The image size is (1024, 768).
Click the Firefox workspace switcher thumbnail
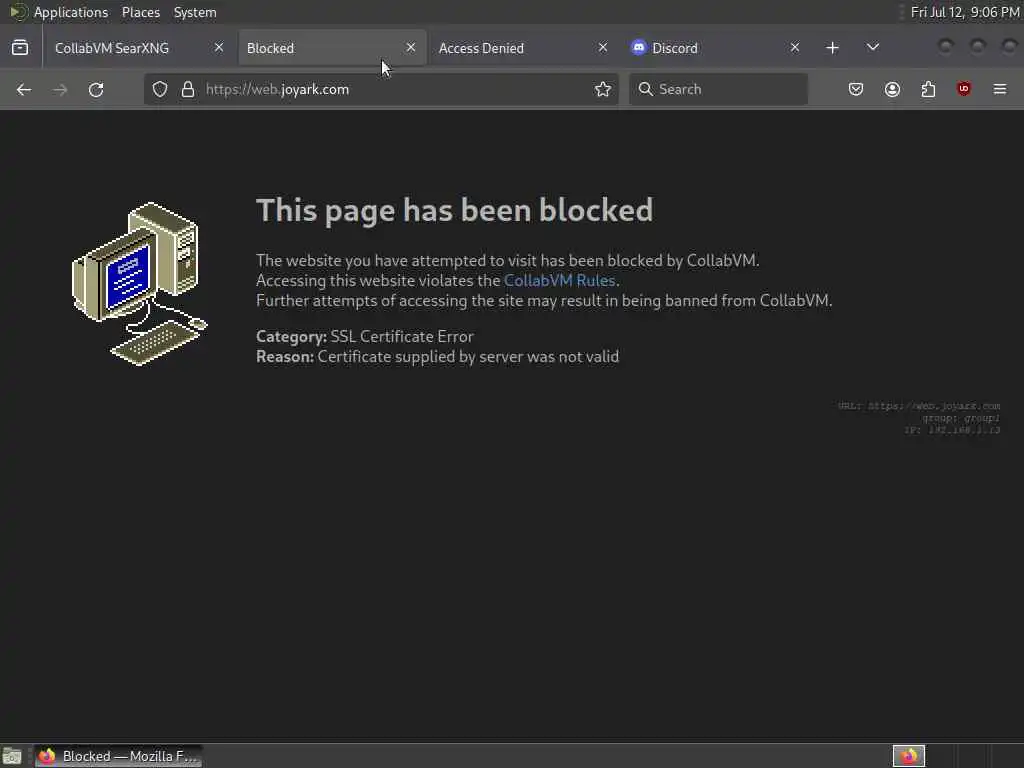pyautogui.click(x=909, y=756)
